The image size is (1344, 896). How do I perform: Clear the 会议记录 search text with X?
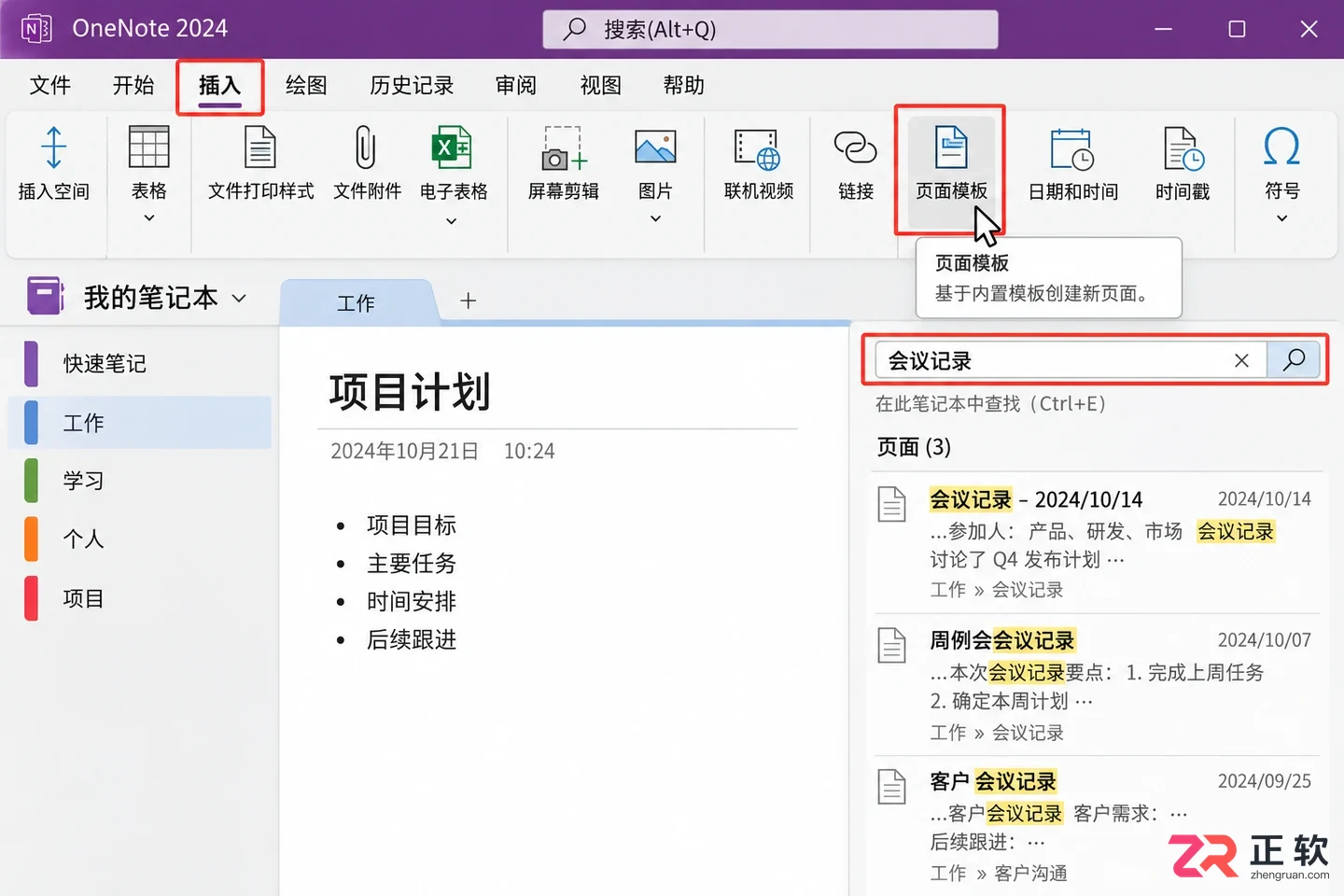(1241, 360)
